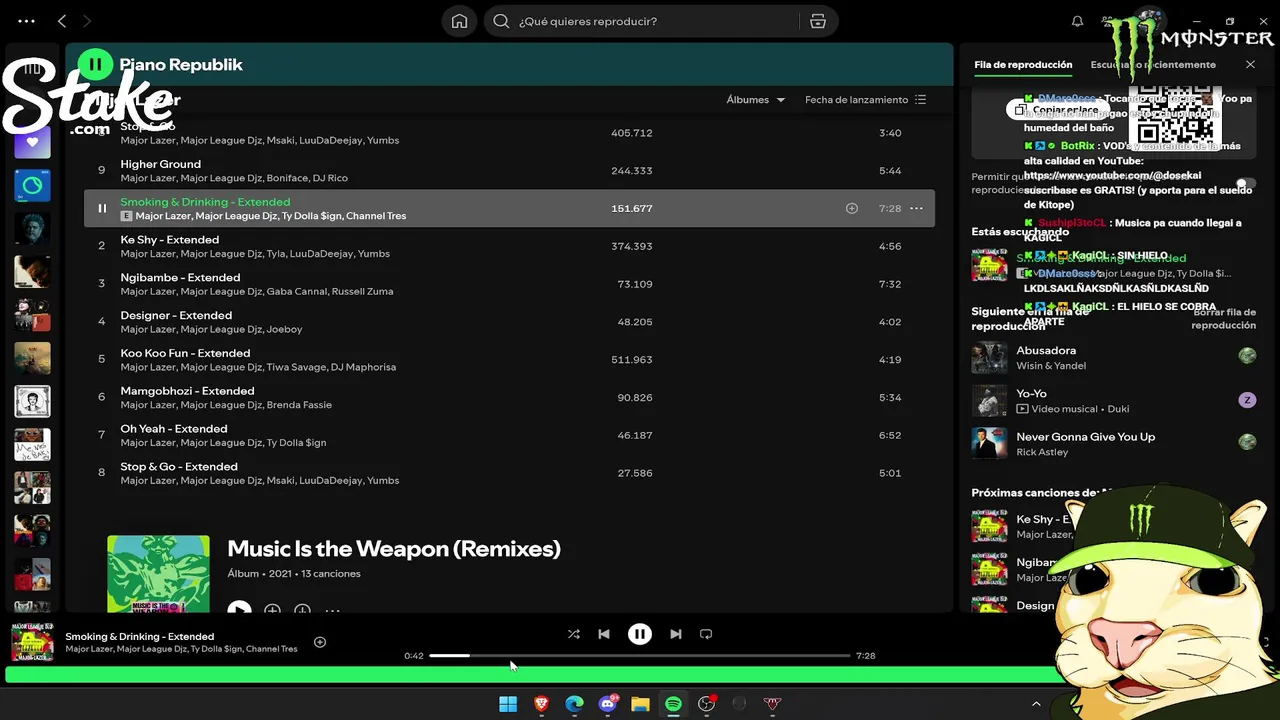Open the Browse icon in search bar
Screen dimensions: 1280x720
point(818,21)
